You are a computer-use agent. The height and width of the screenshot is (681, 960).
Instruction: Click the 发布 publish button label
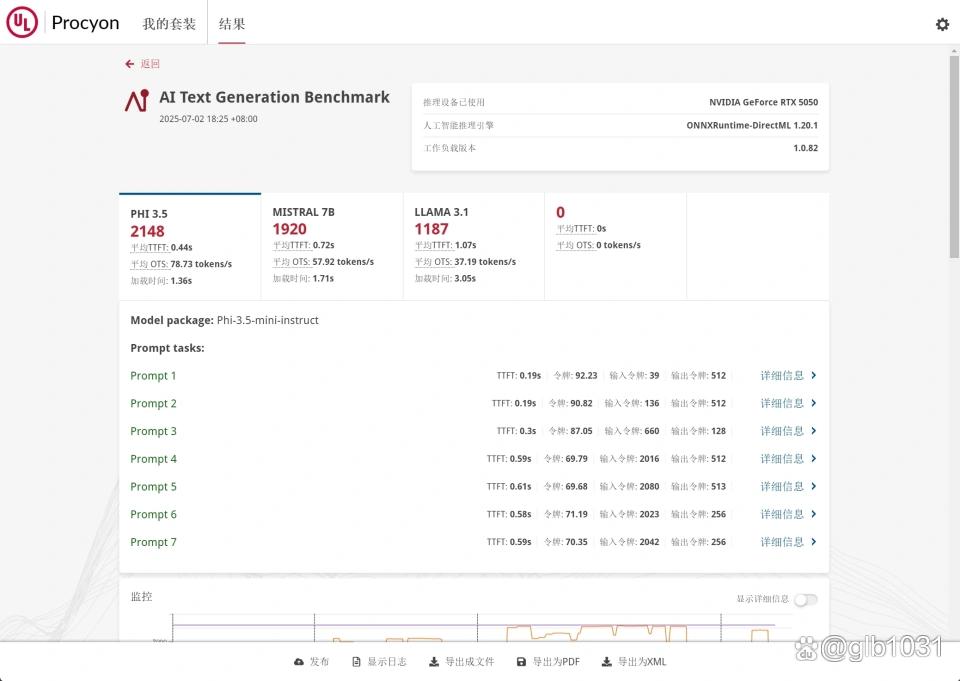tap(319, 662)
